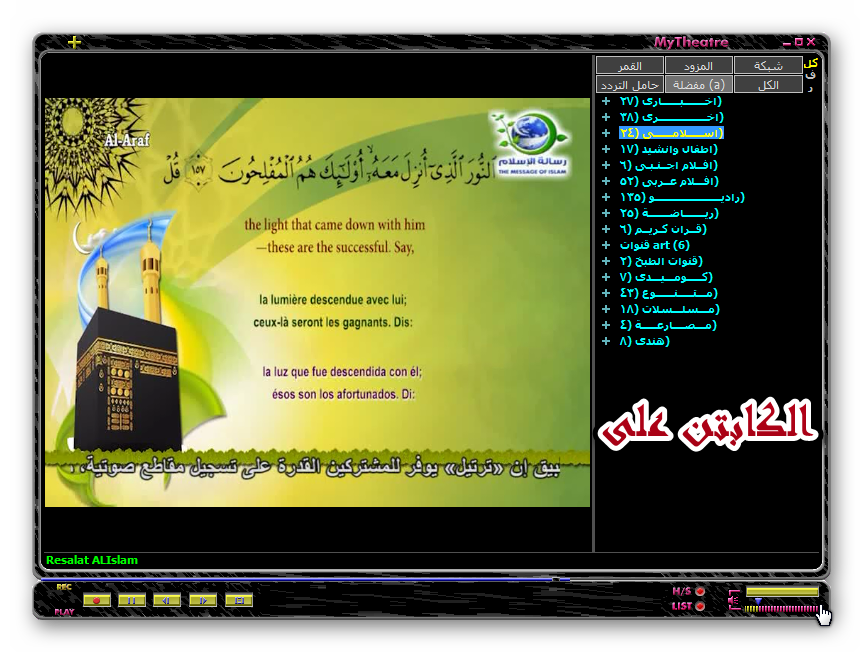The width and height of the screenshot is (863, 652).
Task: Expand the رياضة (25) channel group
Action: (x=606, y=213)
